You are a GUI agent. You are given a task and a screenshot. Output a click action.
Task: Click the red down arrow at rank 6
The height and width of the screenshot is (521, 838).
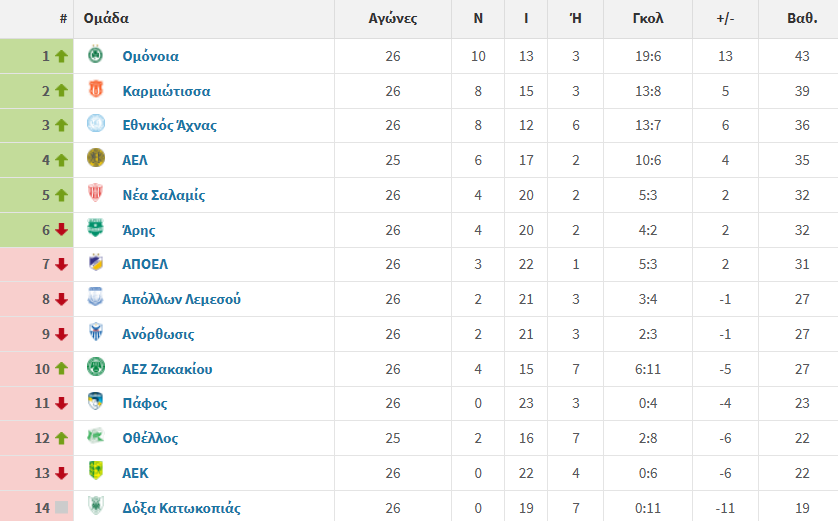(61, 230)
